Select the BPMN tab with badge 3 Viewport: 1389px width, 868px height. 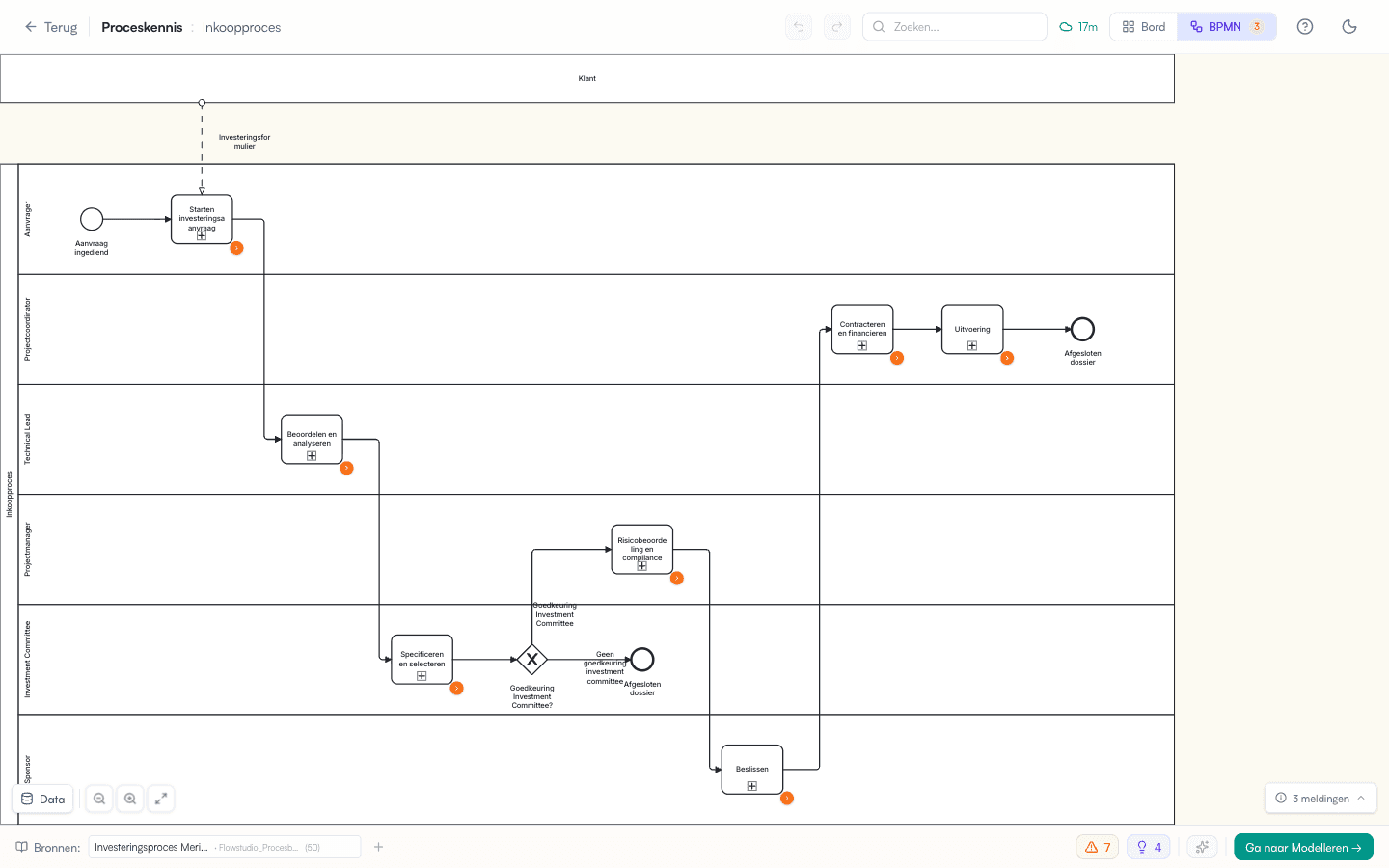pos(1225,26)
